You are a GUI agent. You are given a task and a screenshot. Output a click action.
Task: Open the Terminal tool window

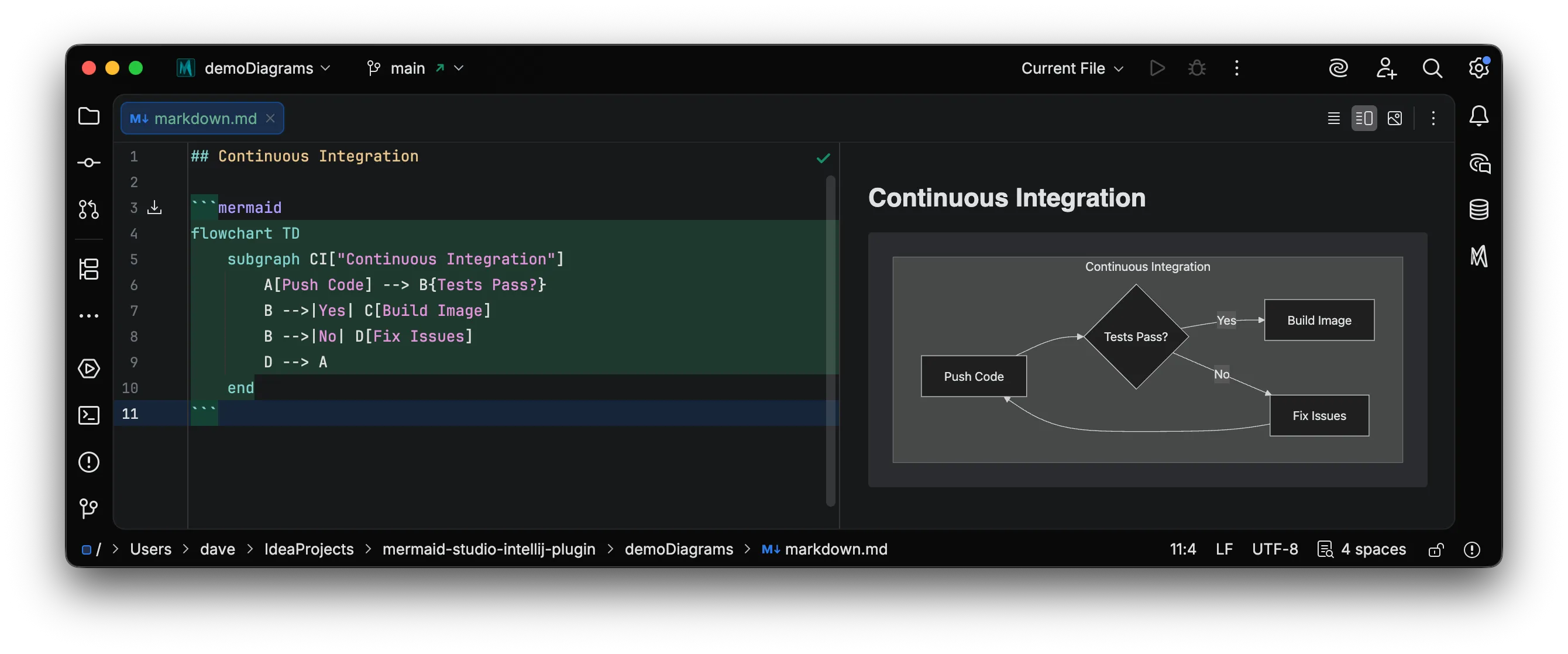pos(89,415)
